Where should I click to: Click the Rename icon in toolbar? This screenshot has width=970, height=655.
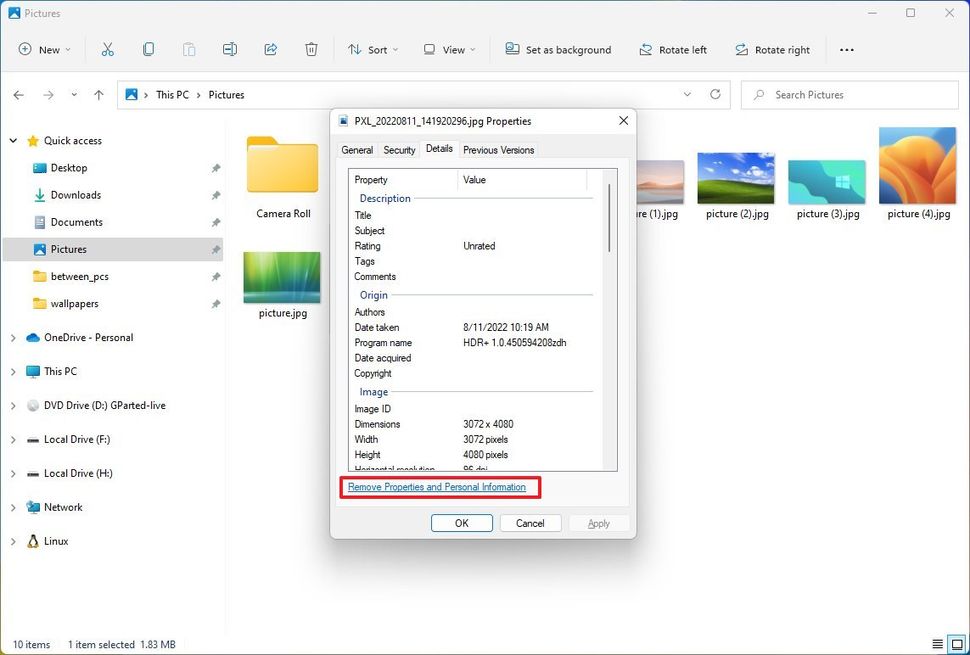230,49
